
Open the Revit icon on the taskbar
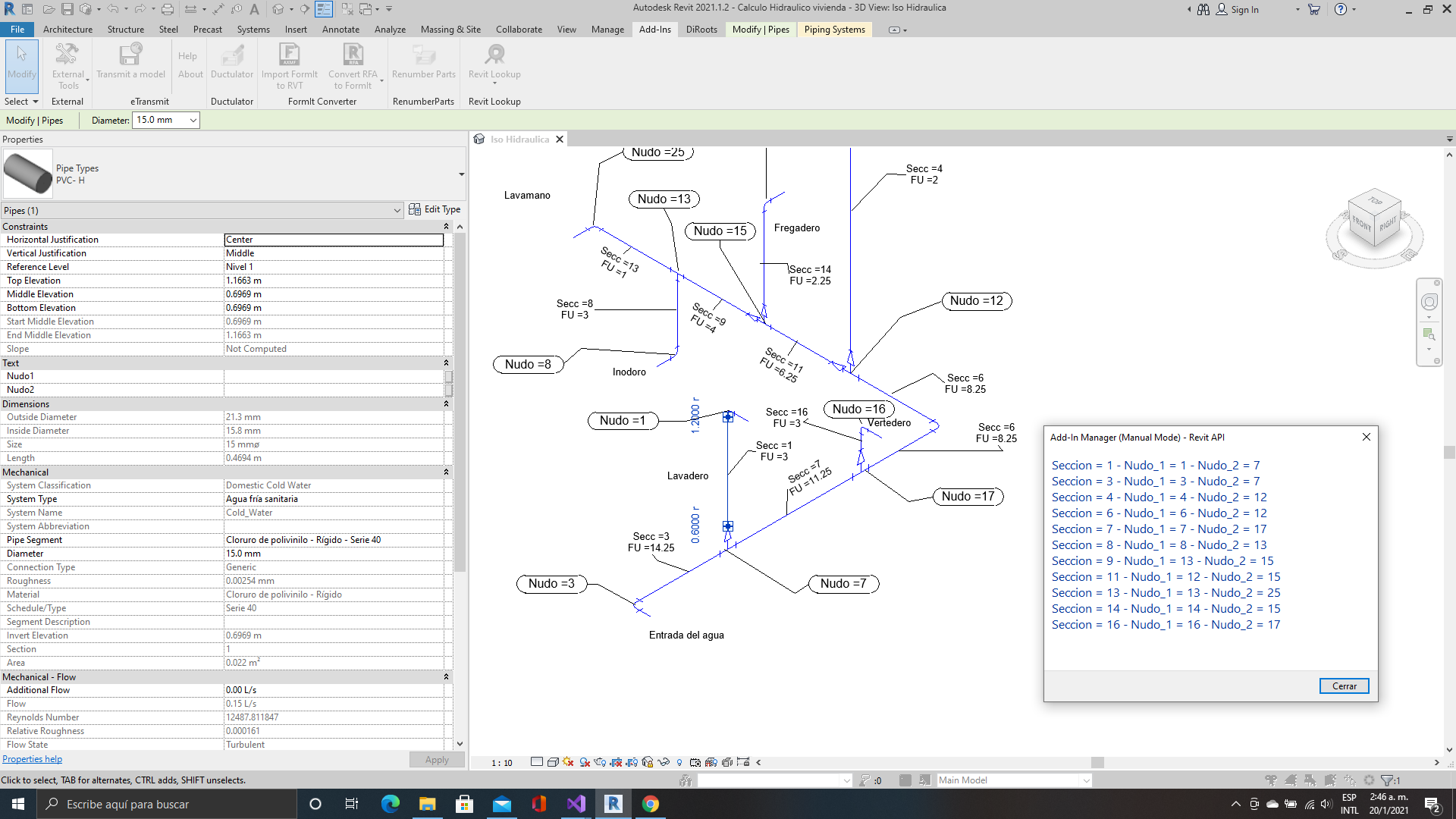[x=613, y=804]
